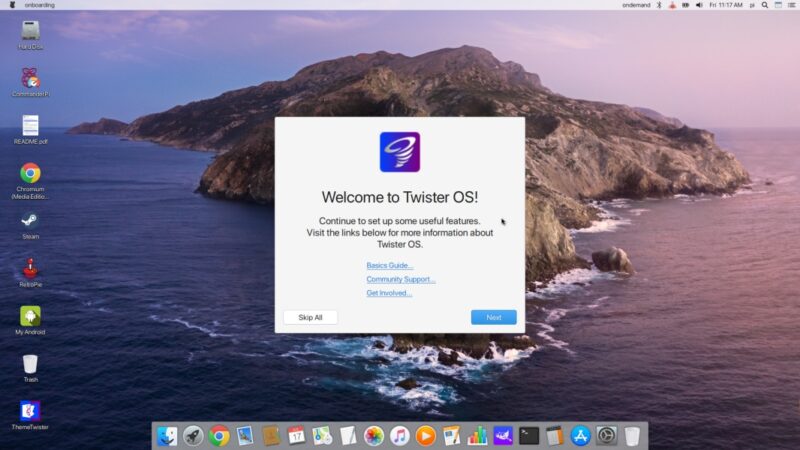Launch the Steam desktop icon
Screen dimensions: 800x450
click(x=30, y=225)
